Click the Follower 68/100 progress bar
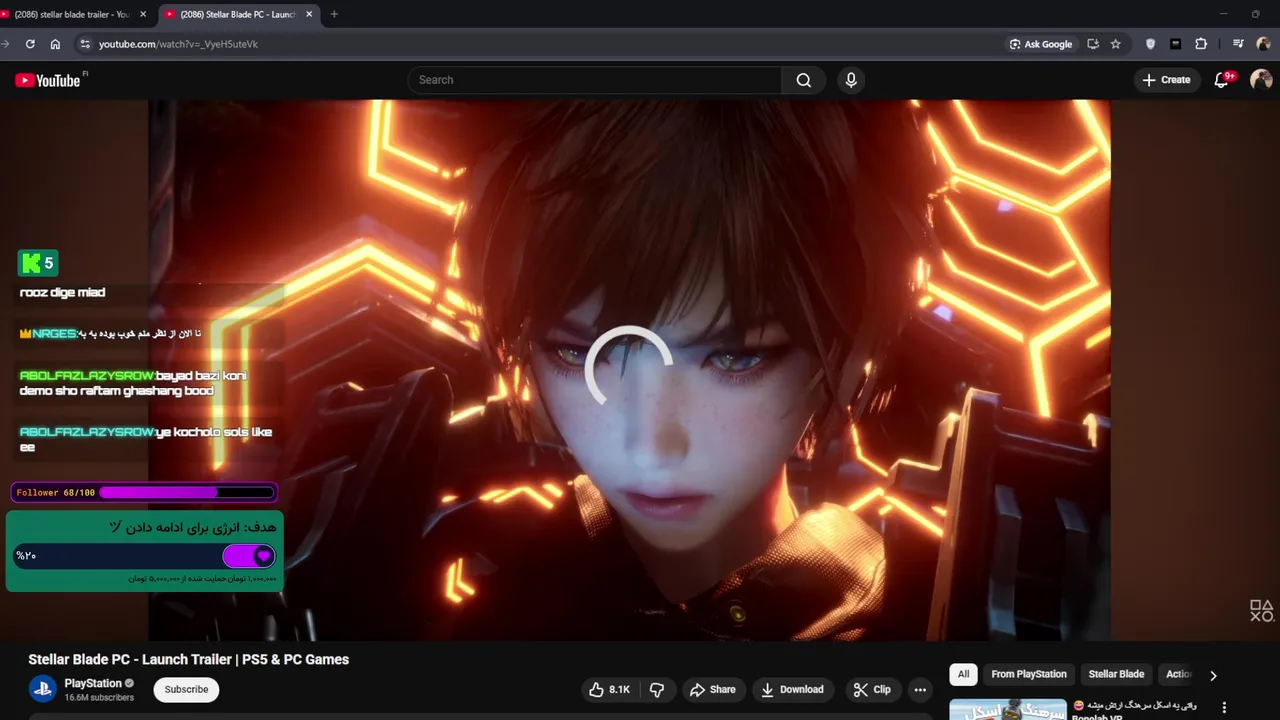 tap(144, 492)
